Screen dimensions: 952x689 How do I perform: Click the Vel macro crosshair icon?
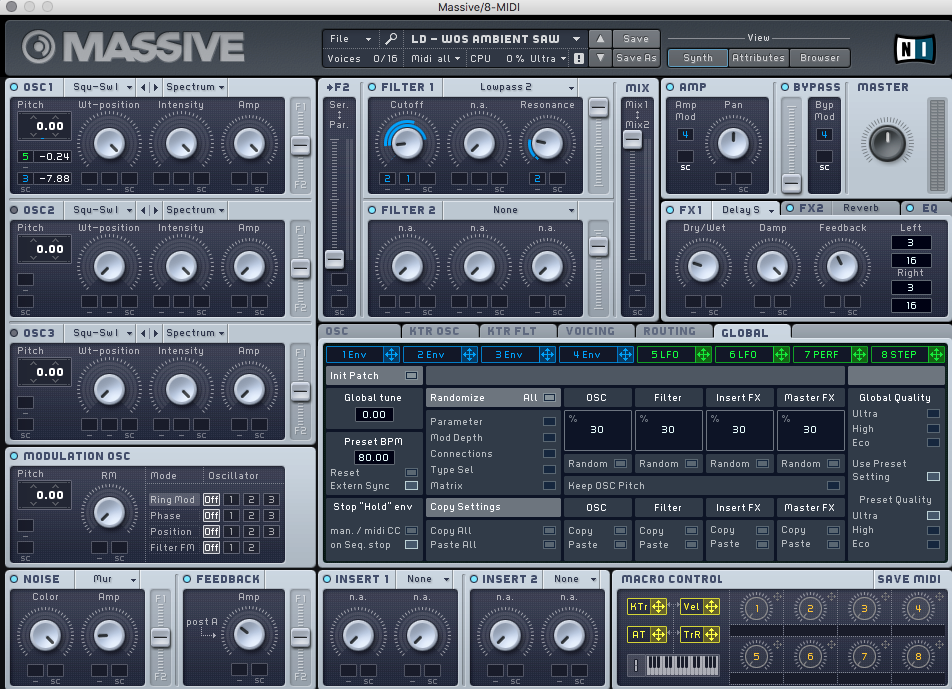711,607
